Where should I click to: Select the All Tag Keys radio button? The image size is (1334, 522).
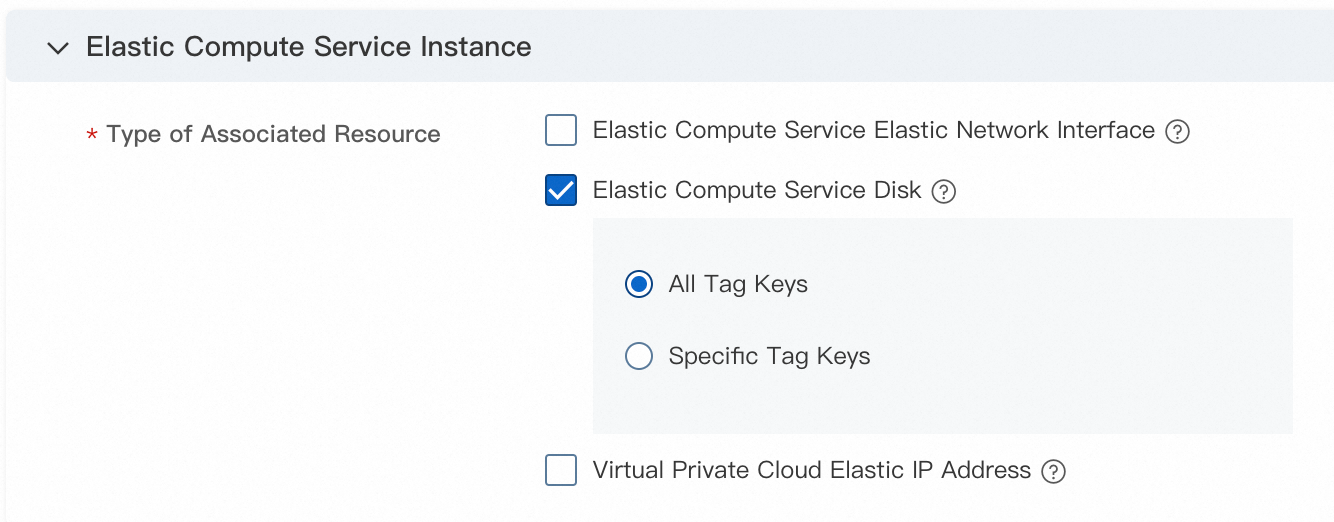tap(639, 285)
